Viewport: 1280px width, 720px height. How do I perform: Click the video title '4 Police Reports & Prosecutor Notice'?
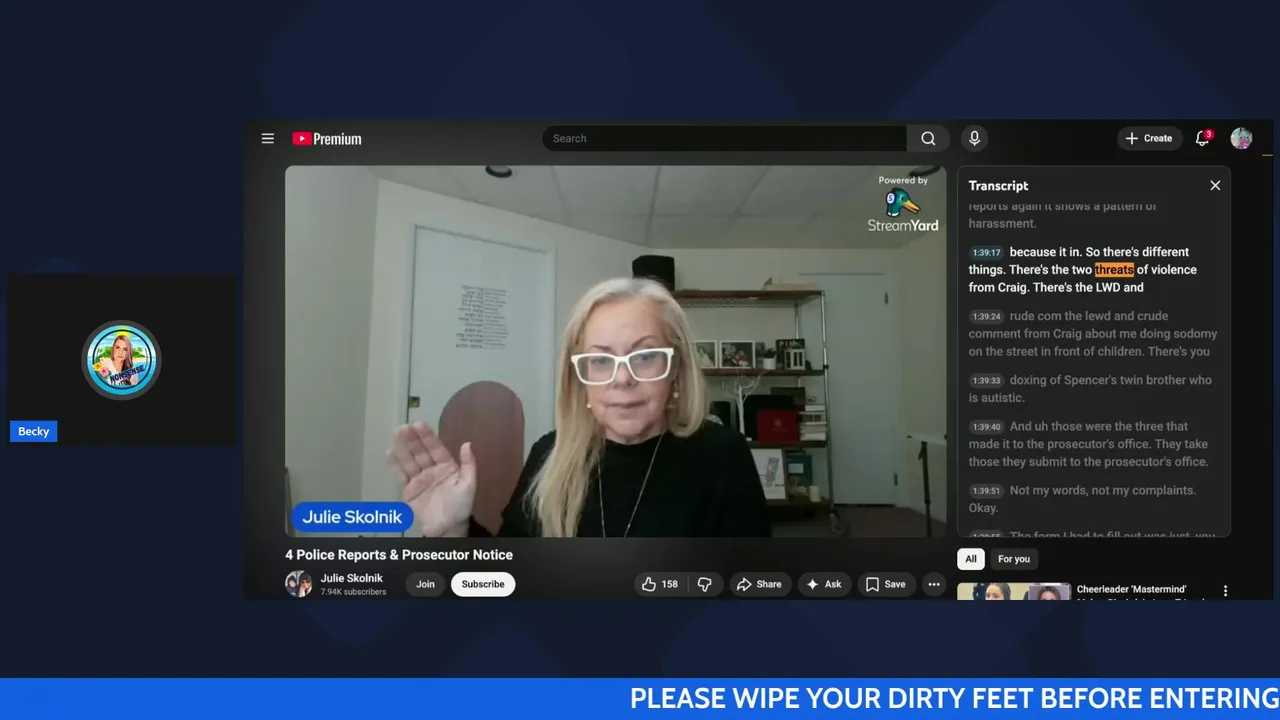click(399, 555)
